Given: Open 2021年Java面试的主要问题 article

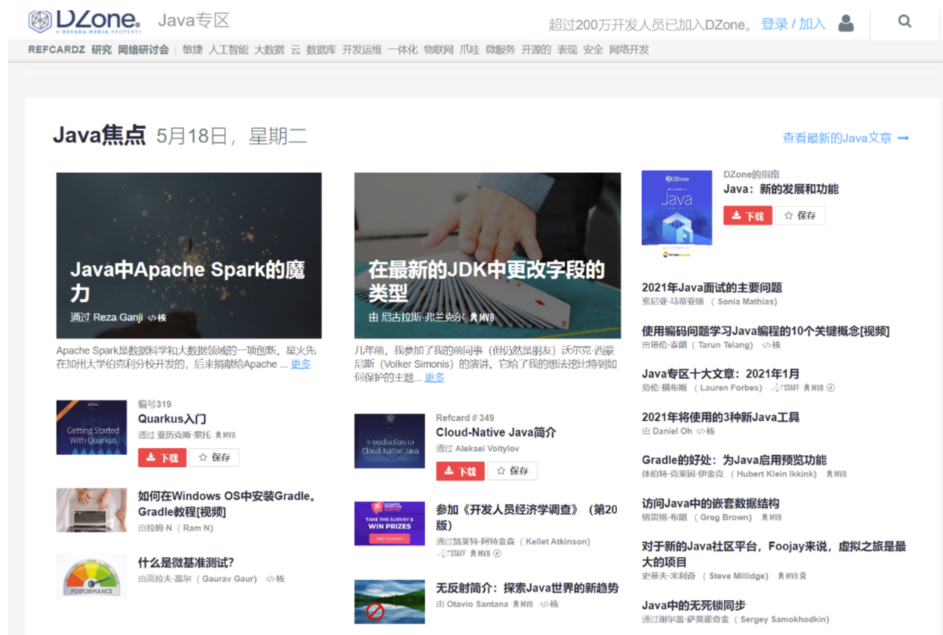Looking at the screenshot, I should coord(711,287).
